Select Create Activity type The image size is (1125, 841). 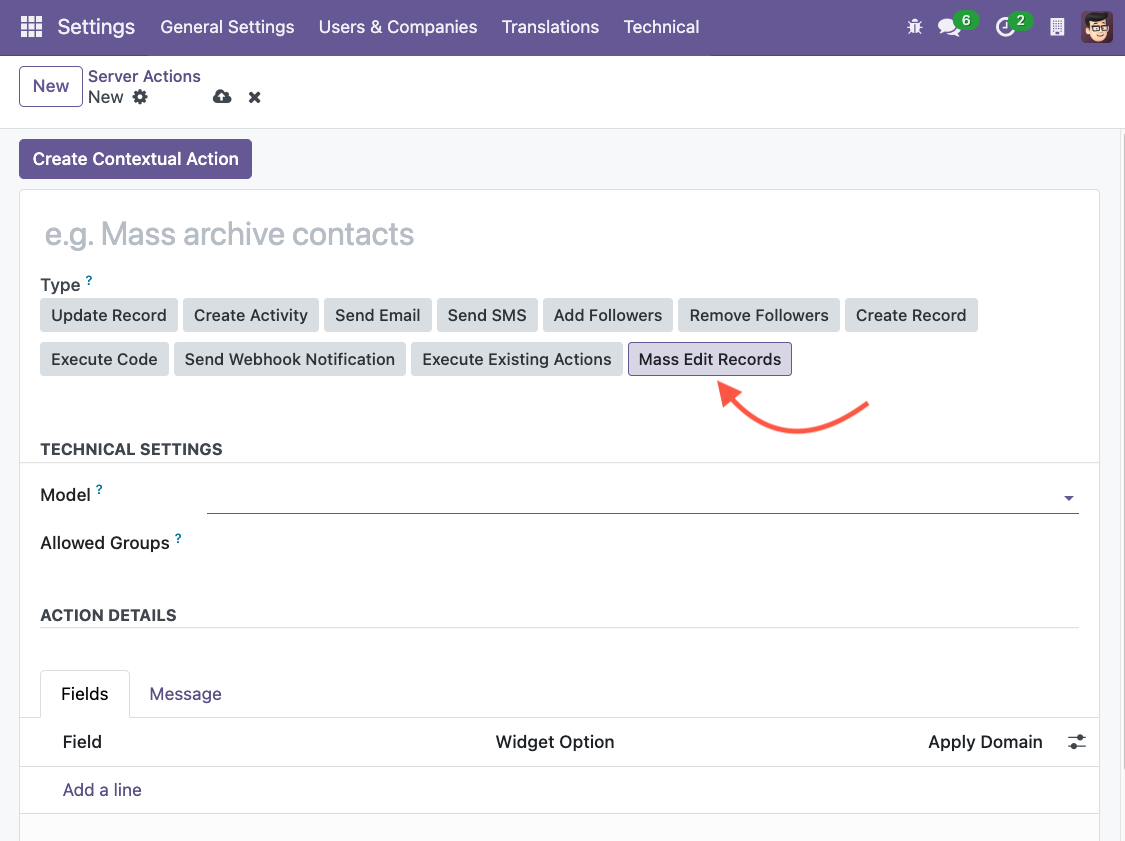pyautogui.click(x=250, y=315)
